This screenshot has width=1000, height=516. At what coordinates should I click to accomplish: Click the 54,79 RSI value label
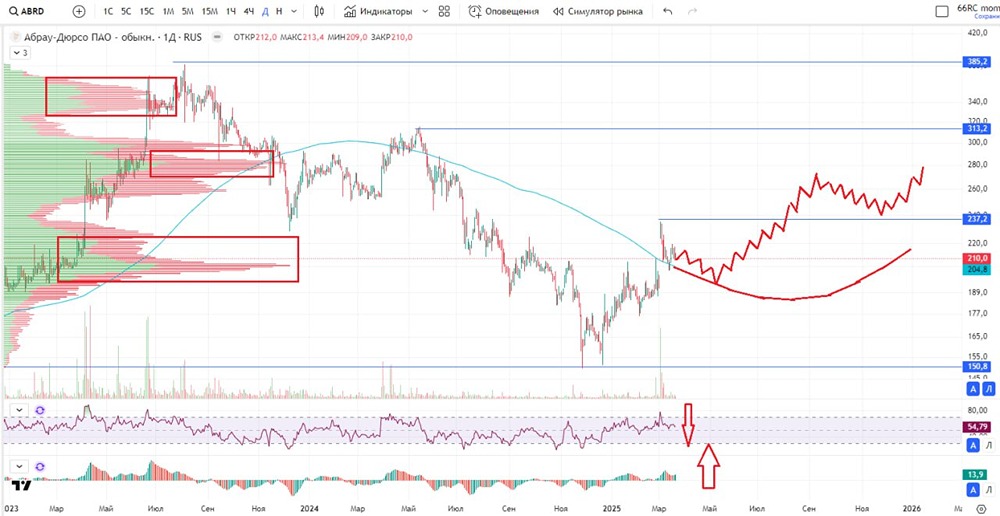(978, 427)
